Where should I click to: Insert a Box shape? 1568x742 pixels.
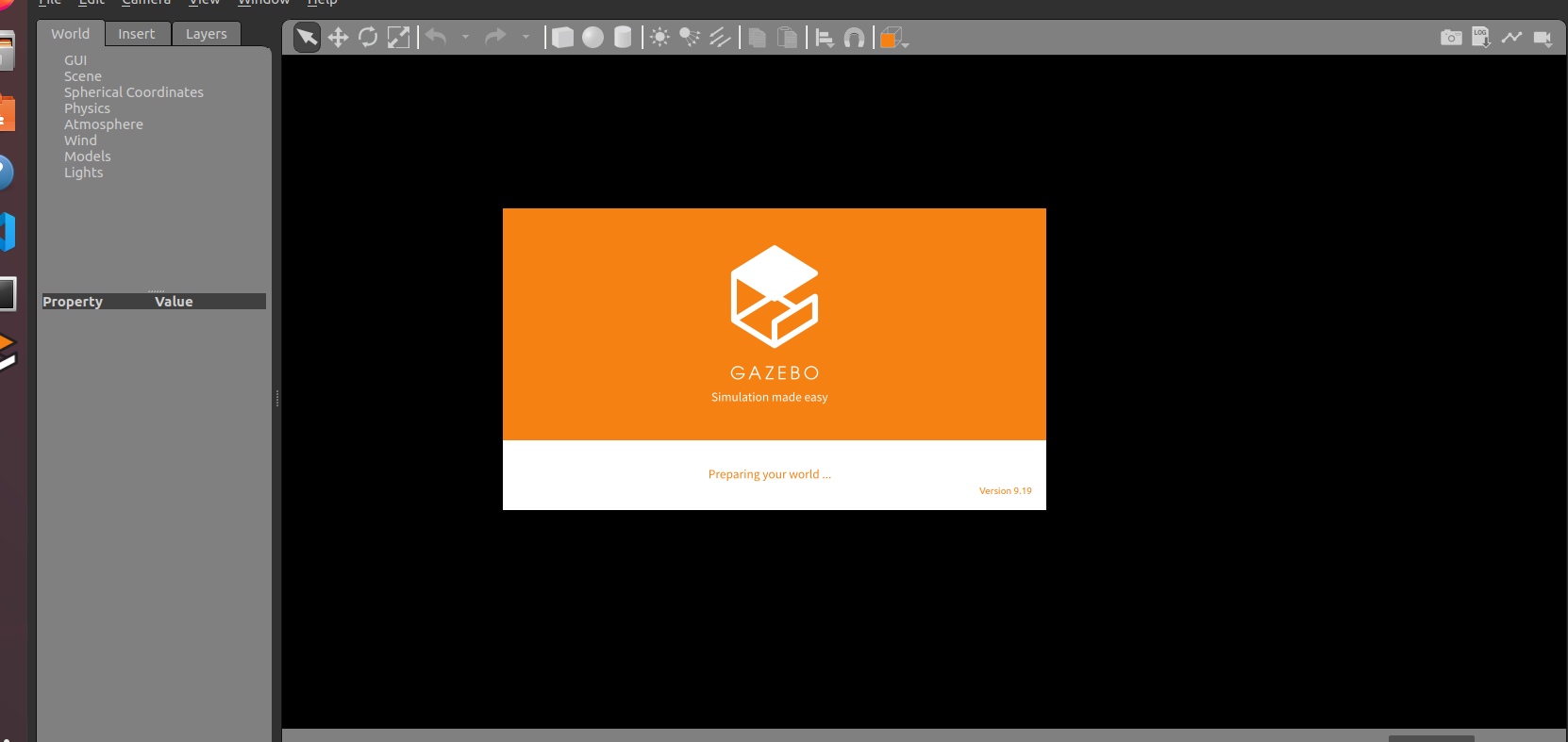(562, 38)
